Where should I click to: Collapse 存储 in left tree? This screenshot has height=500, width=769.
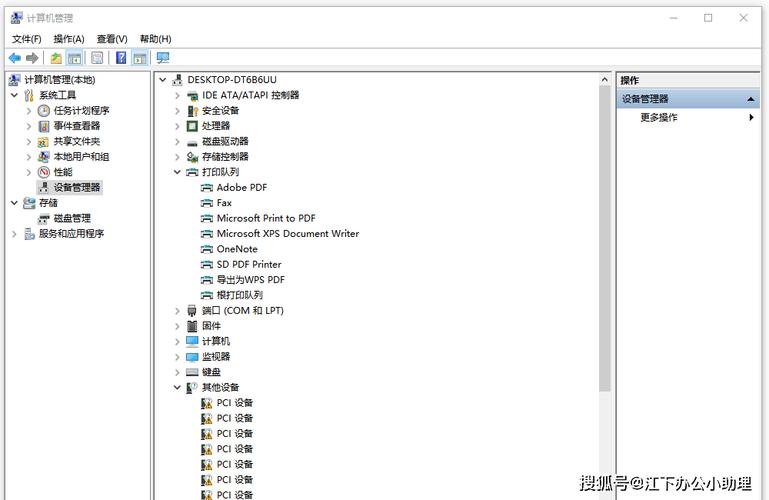coord(15,203)
